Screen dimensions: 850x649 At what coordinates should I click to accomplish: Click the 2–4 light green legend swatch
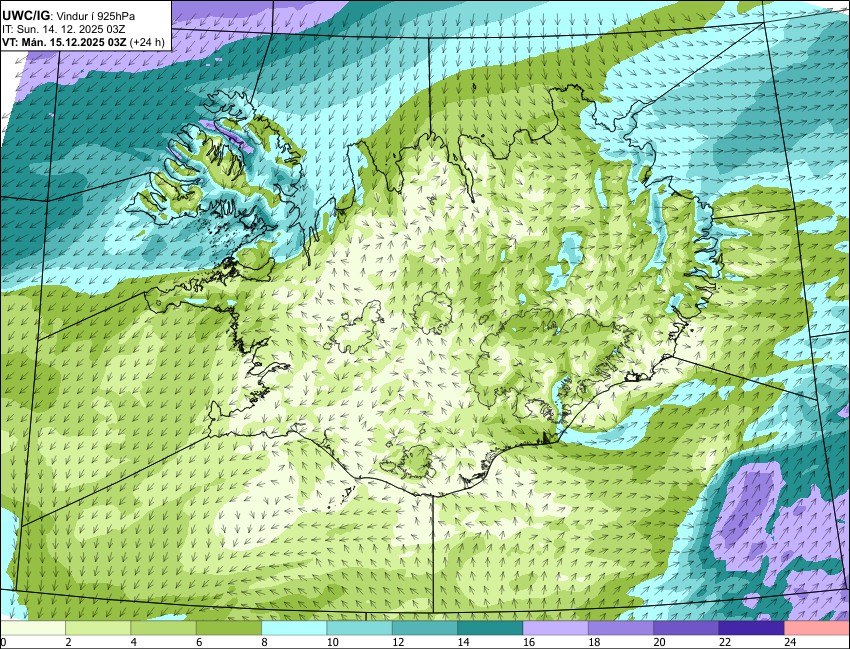98,628
